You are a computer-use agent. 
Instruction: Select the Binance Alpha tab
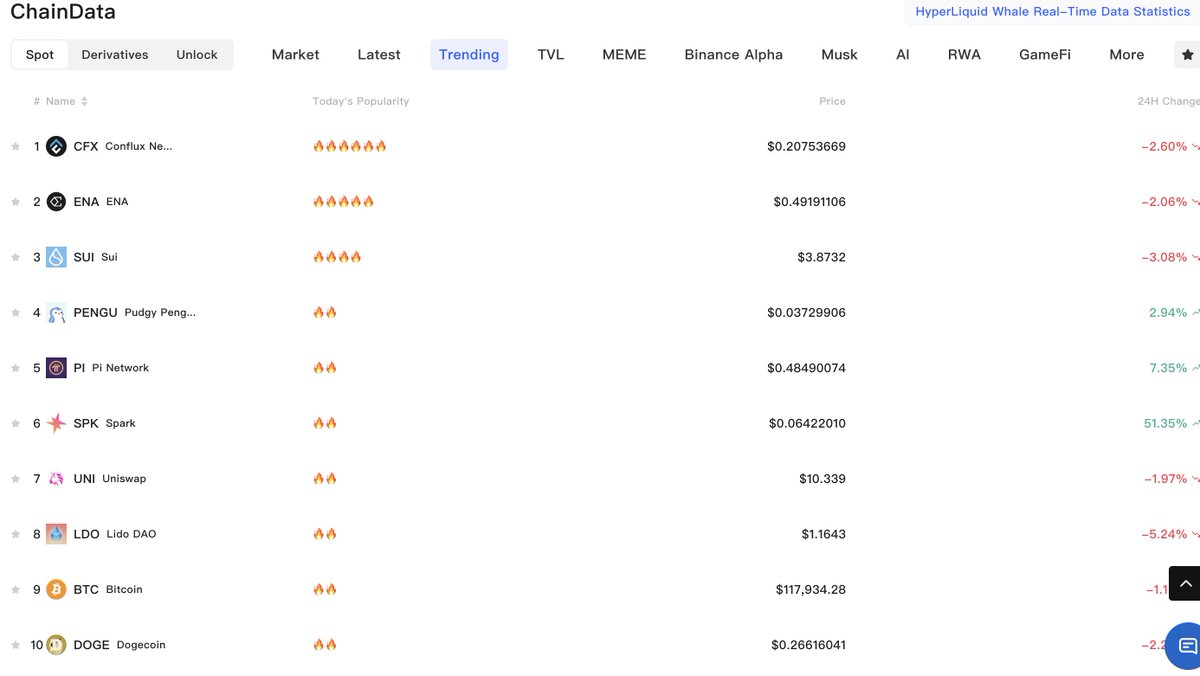(734, 55)
